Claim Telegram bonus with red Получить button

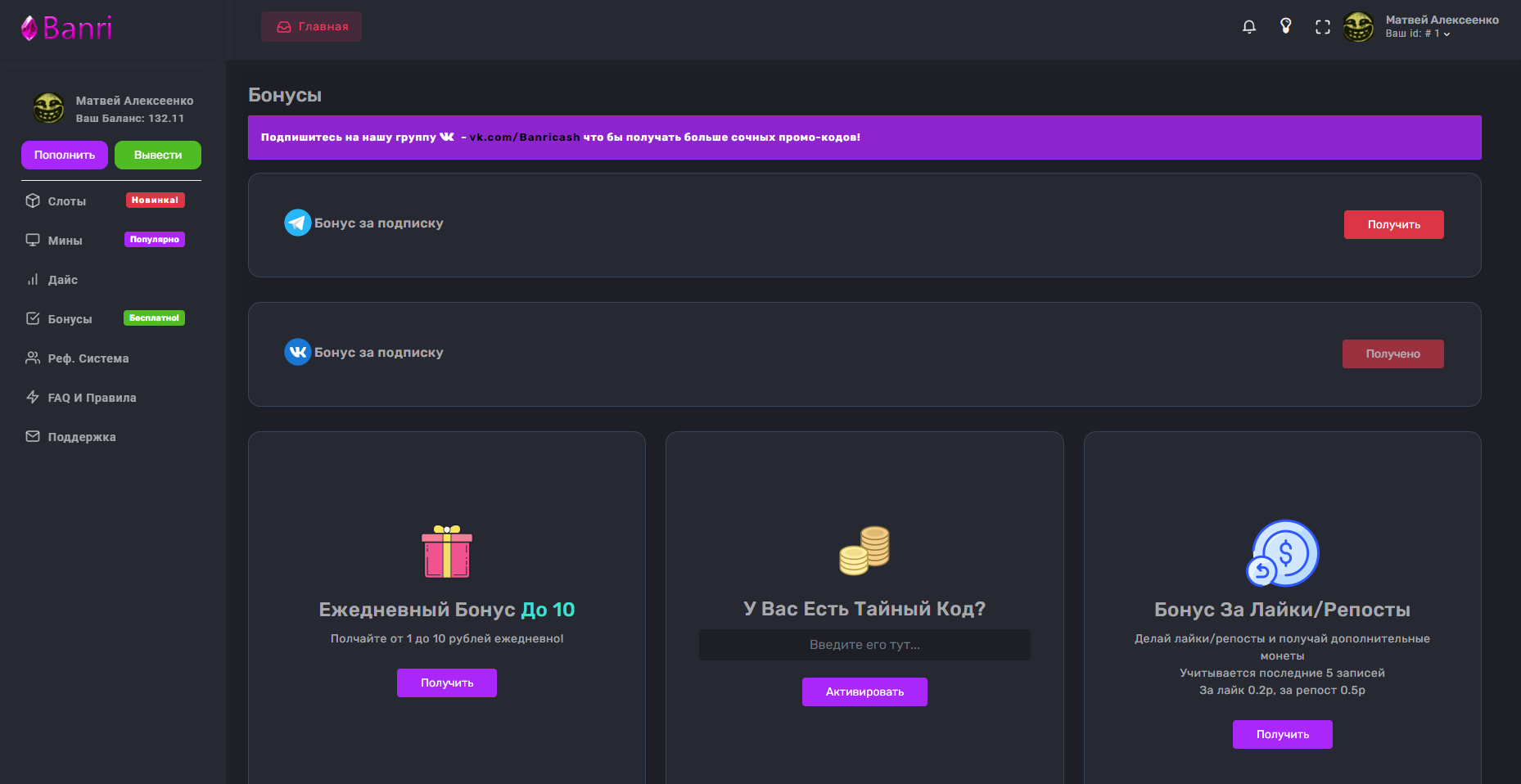pyautogui.click(x=1393, y=225)
